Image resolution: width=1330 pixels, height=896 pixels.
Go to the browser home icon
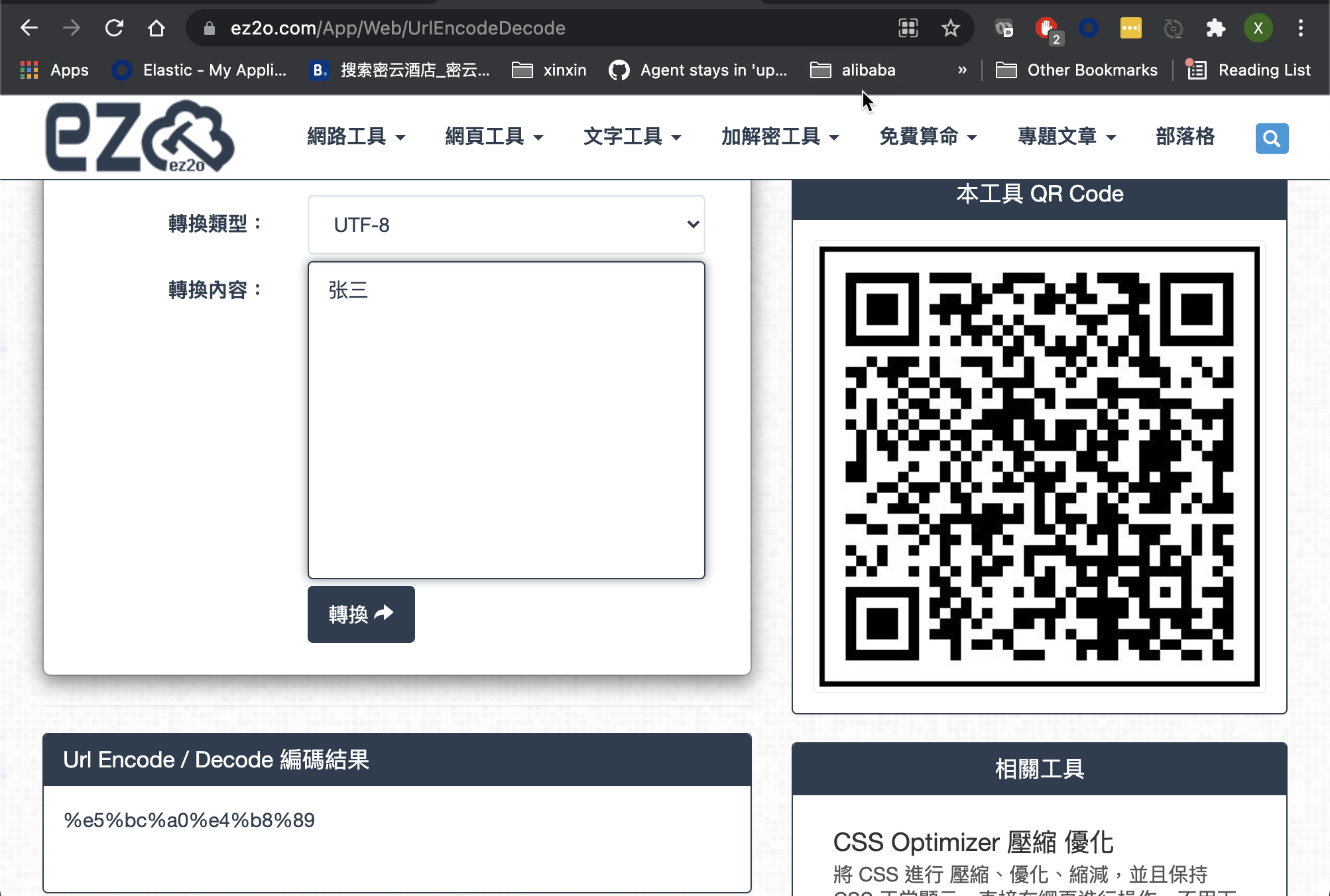click(156, 28)
